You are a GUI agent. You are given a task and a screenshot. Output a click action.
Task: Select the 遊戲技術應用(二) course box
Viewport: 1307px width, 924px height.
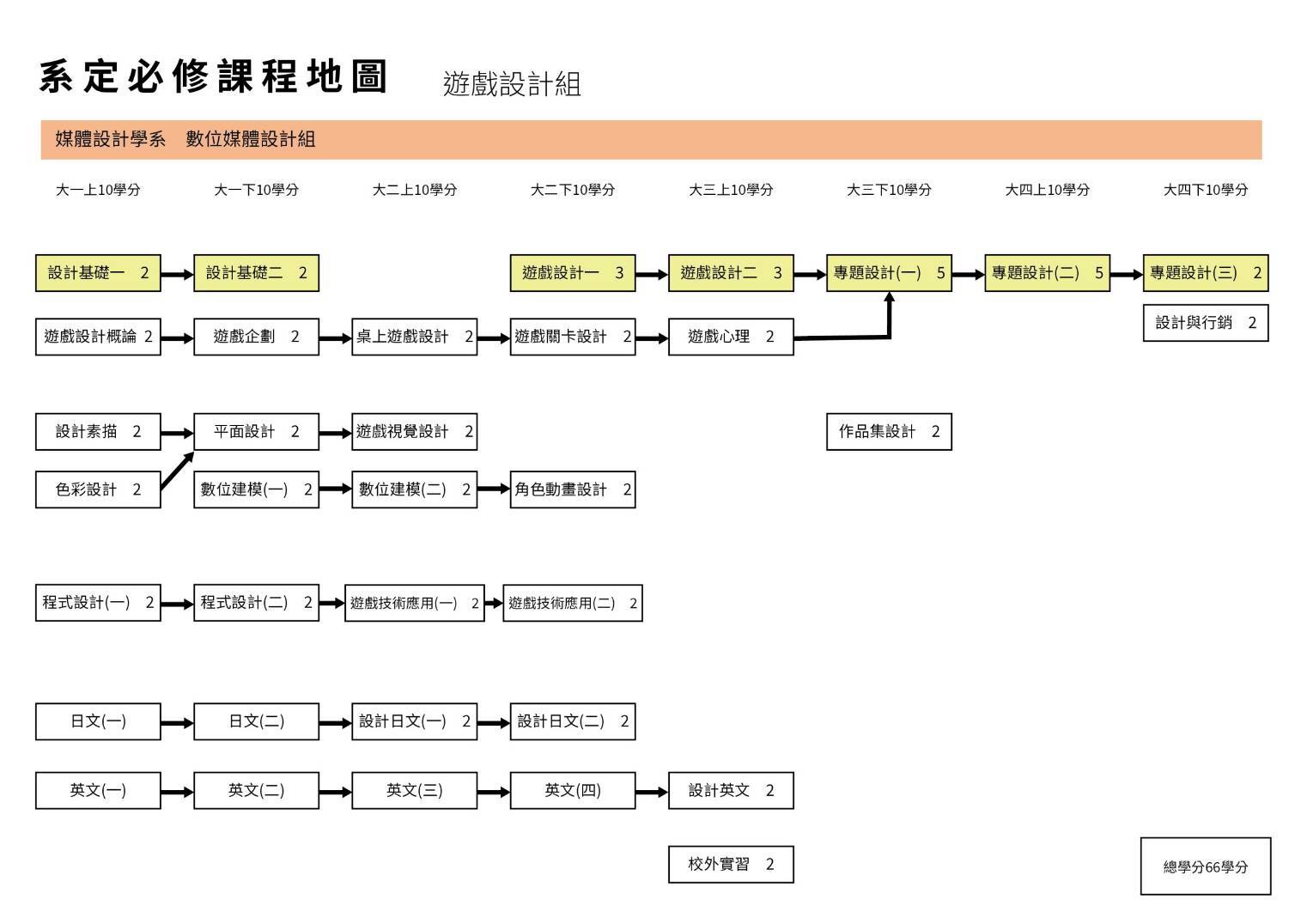point(572,603)
